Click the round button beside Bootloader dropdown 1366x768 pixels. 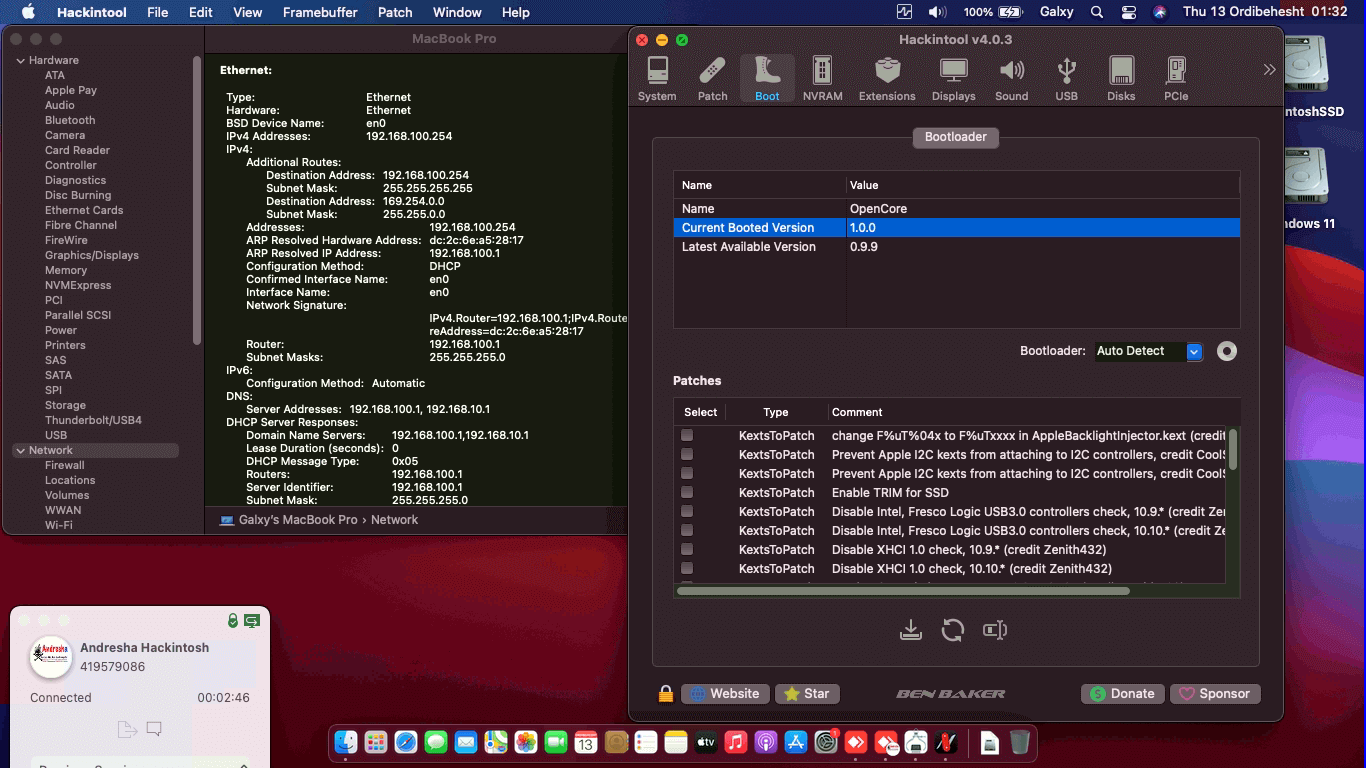click(1227, 351)
